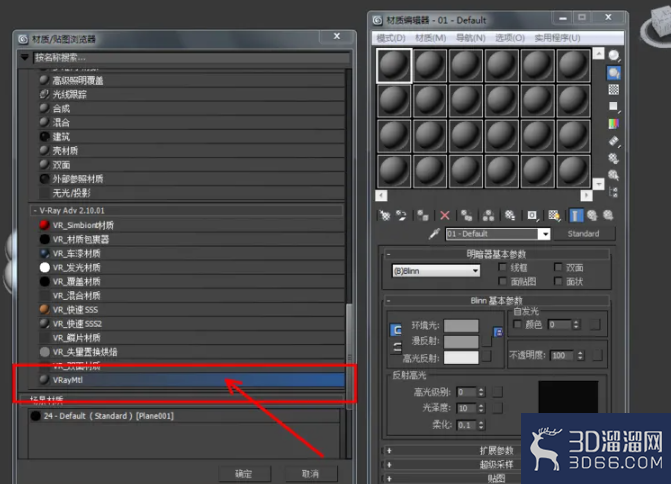The image size is (671, 484).
Task: Click Make Material Copy icon
Action: (x=466, y=216)
